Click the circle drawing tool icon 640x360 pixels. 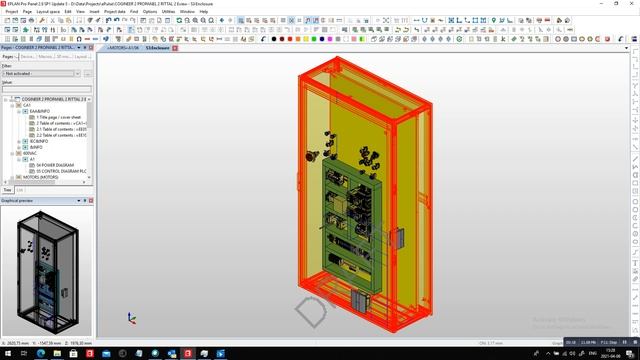pos(558,39)
